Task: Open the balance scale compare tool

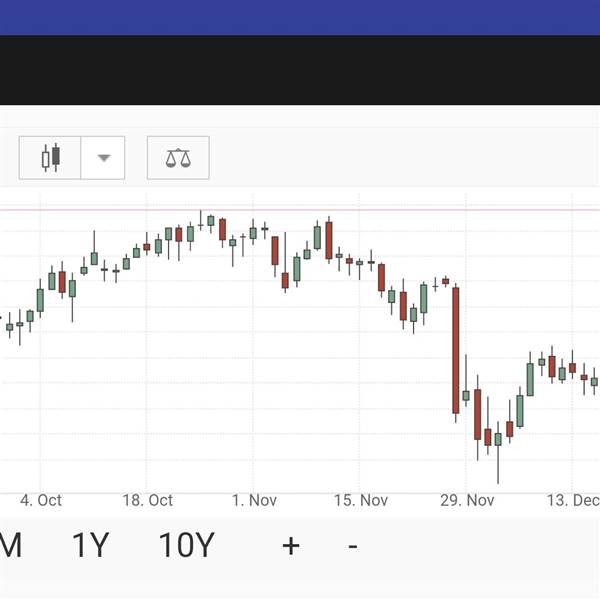Action: pos(178,158)
